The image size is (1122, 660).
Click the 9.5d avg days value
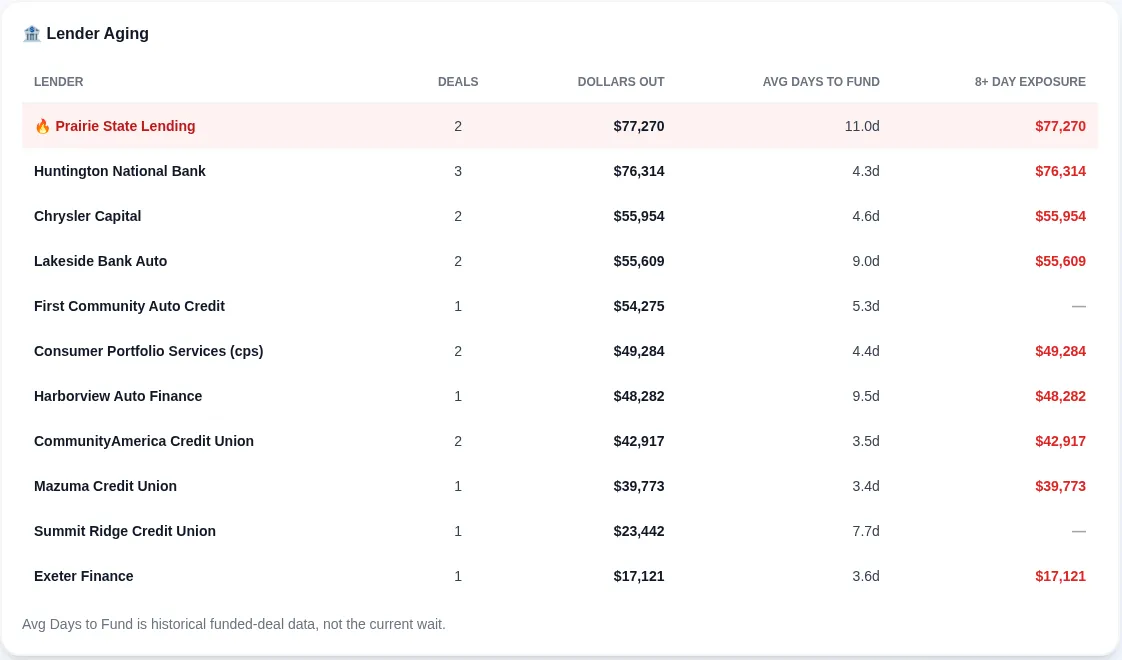pos(866,397)
